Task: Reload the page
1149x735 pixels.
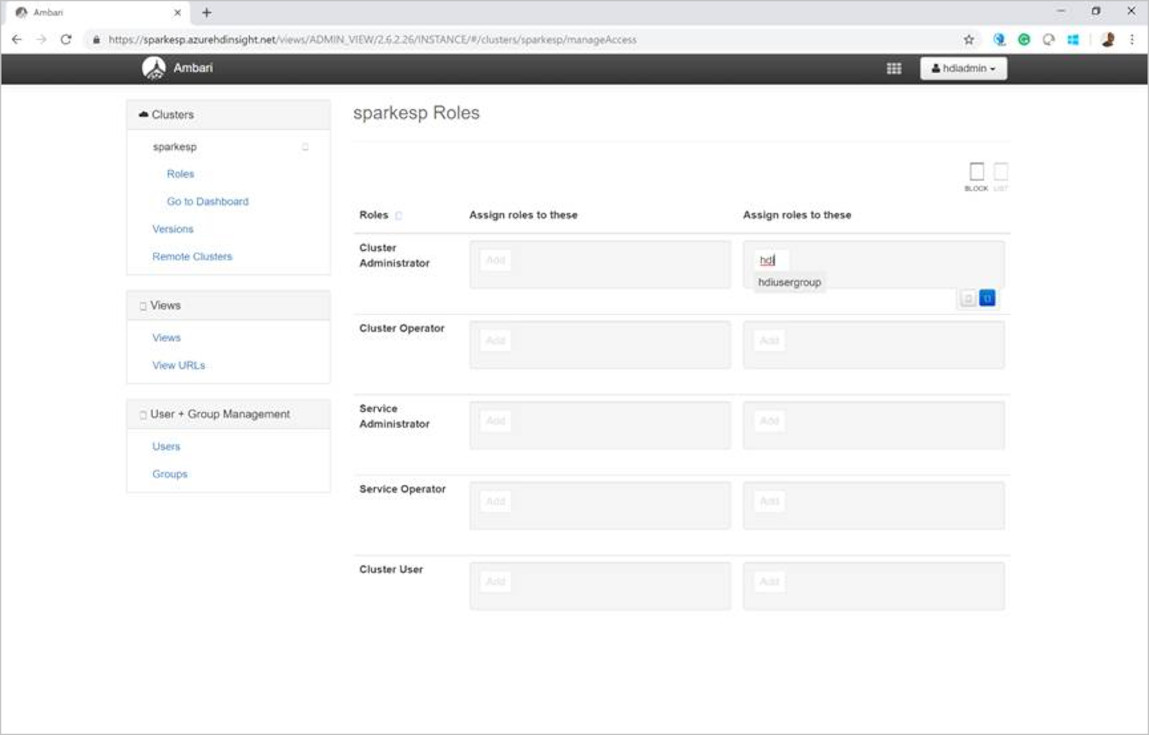Action: (x=66, y=40)
